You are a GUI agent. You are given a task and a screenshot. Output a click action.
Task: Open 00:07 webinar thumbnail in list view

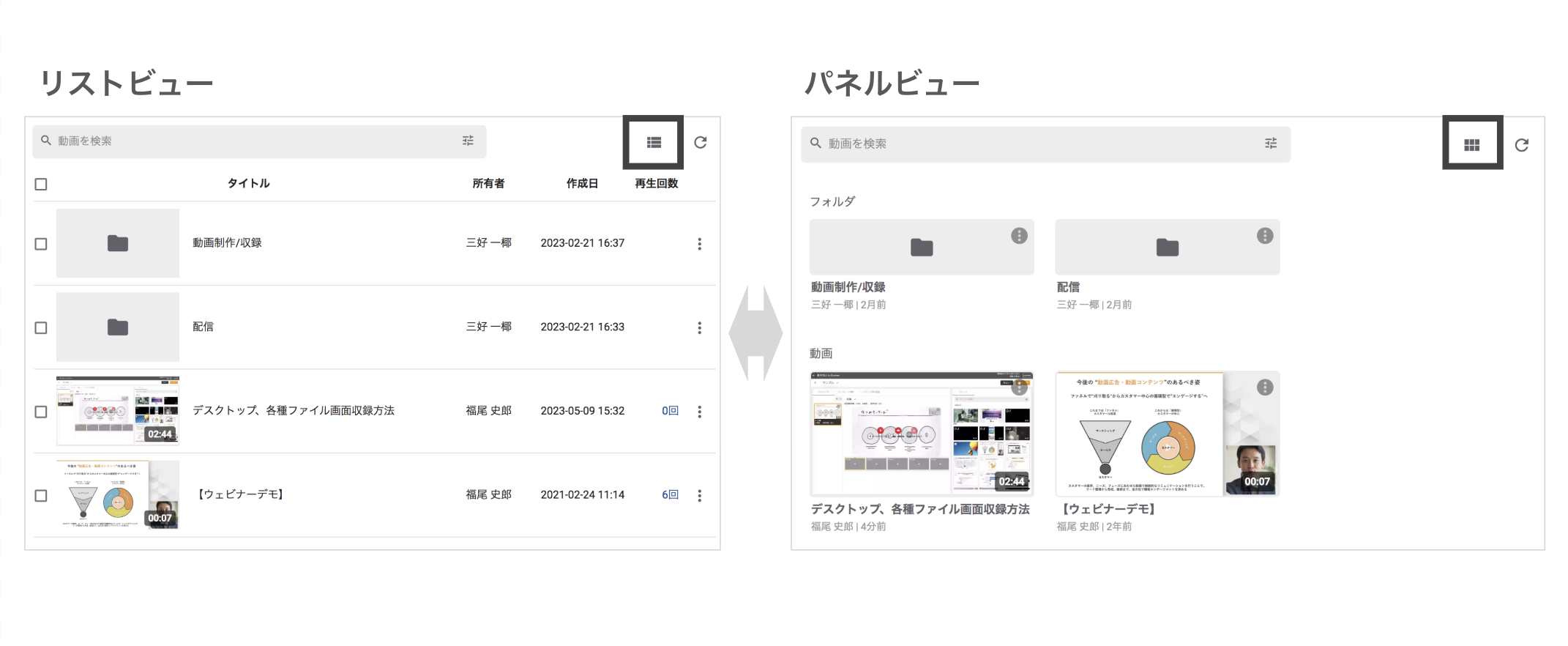pyautogui.click(x=118, y=494)
